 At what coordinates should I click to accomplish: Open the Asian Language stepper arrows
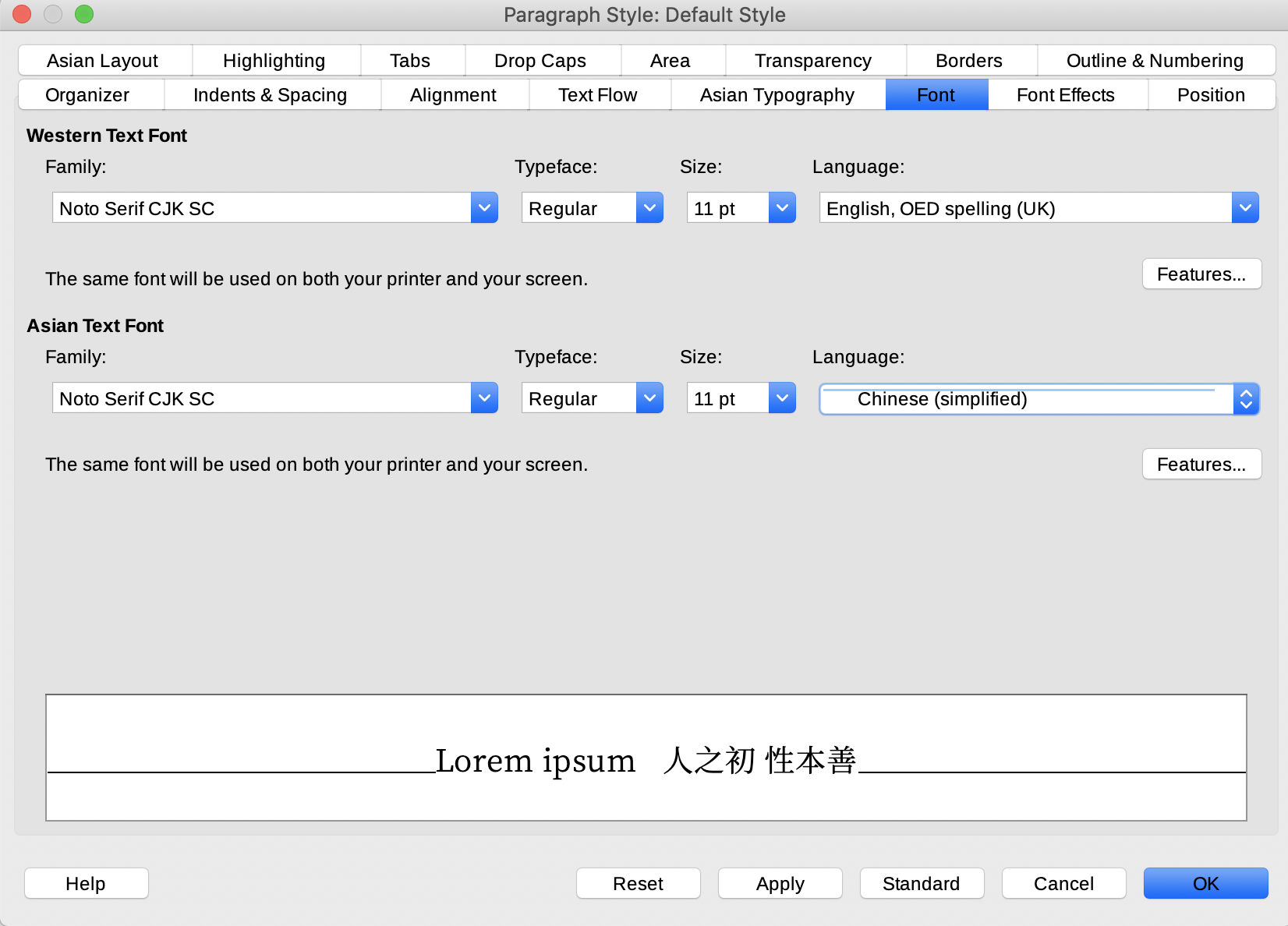[x=1246, y=399]
